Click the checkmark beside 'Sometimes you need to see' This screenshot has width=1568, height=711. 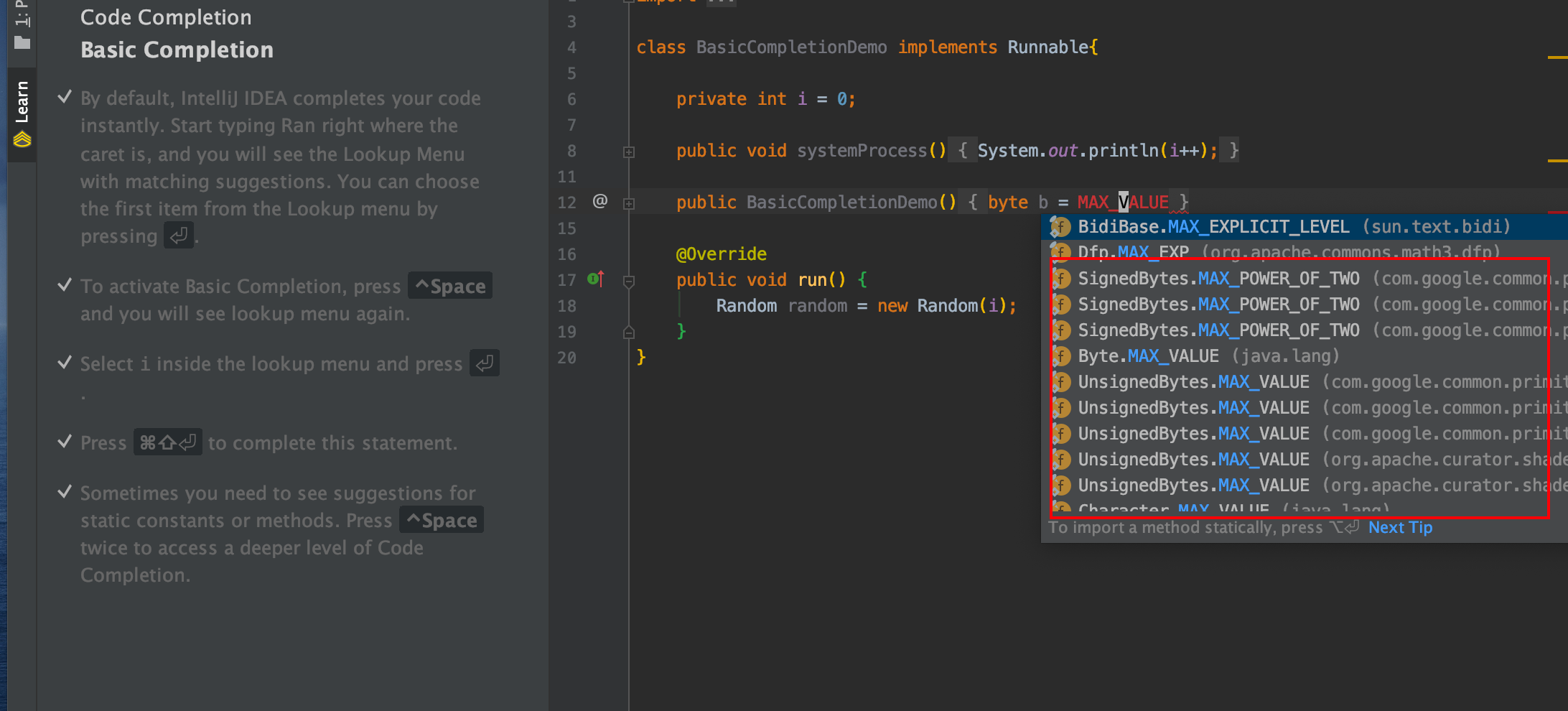(65, 492)
